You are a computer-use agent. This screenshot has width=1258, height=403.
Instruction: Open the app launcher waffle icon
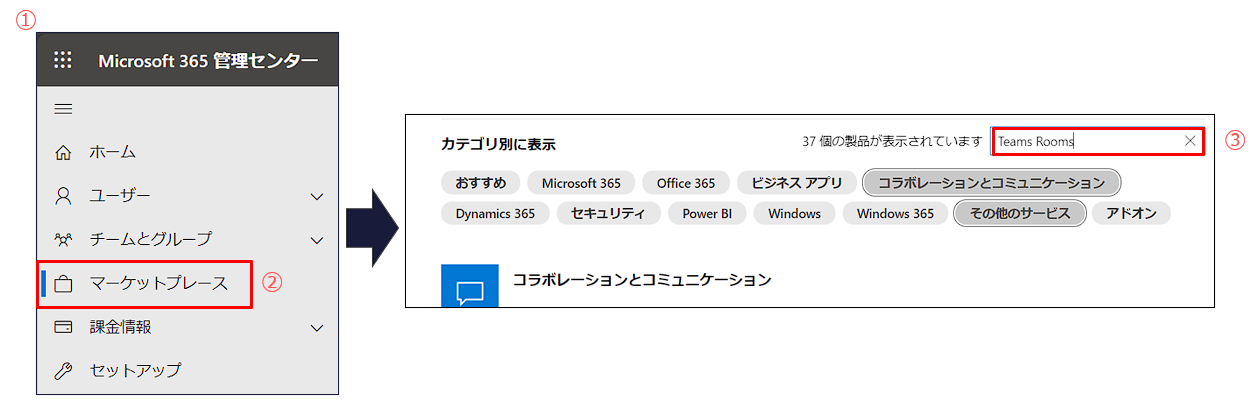tap(63, 61)
